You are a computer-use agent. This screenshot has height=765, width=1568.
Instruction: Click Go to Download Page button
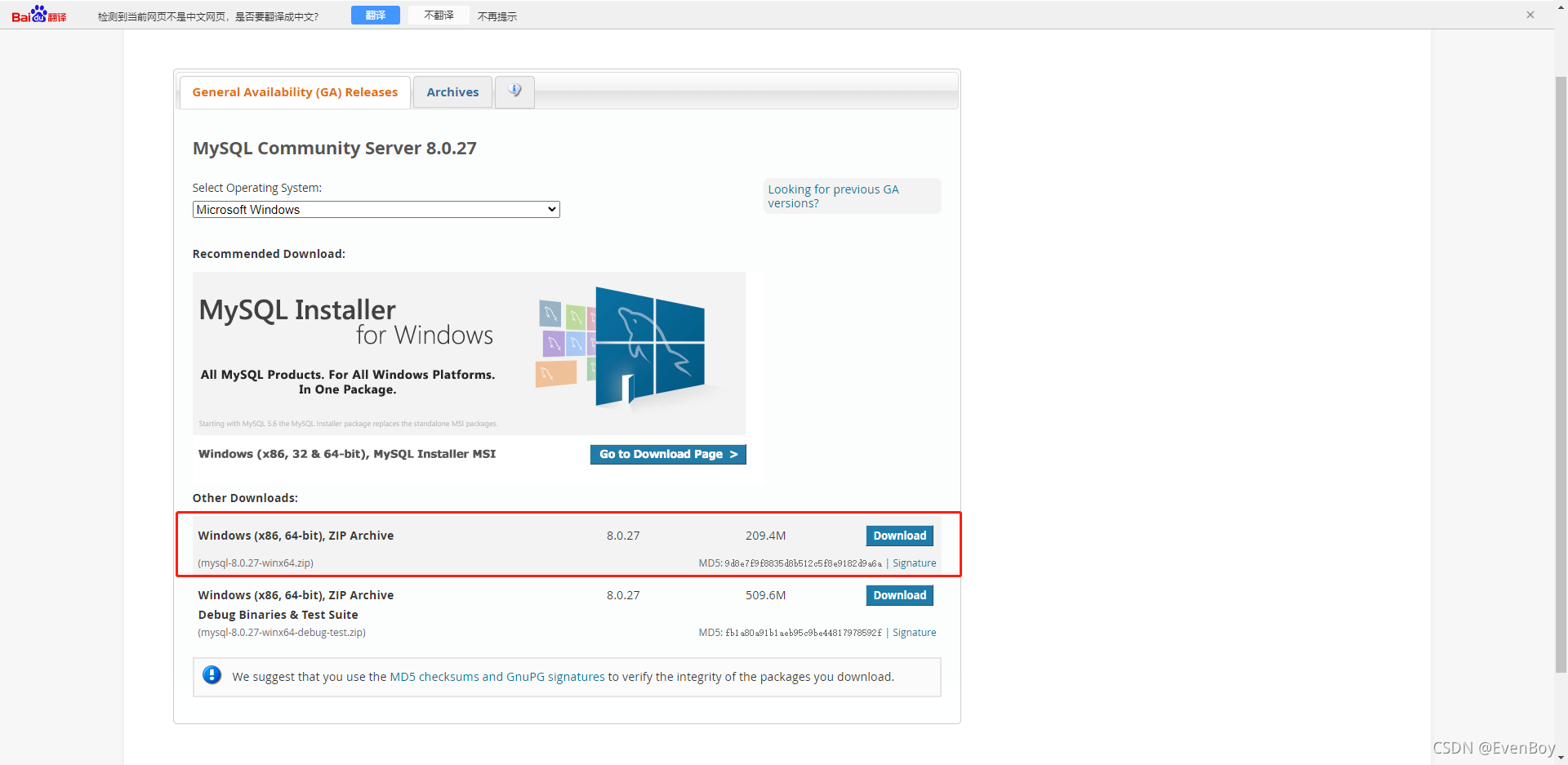668,454
